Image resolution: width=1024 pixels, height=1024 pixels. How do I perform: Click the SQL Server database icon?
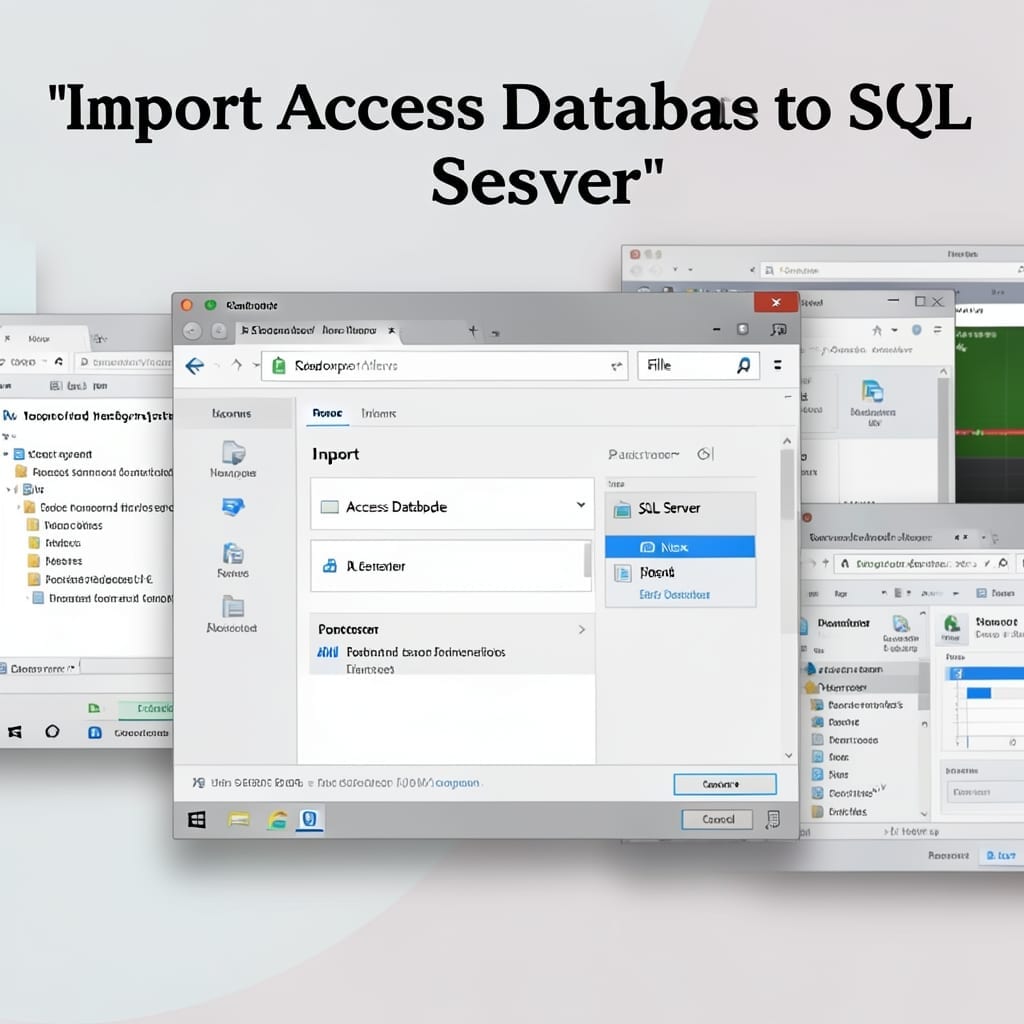click(622, 509)
